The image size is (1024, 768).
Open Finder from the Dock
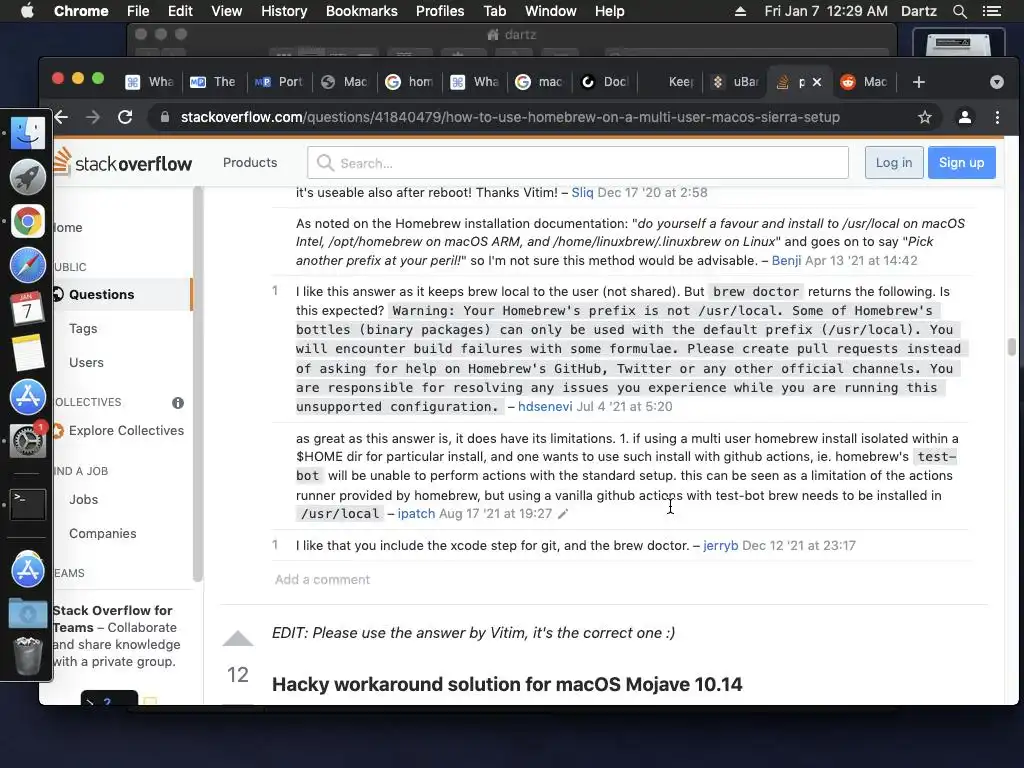[x=27, y=133]
